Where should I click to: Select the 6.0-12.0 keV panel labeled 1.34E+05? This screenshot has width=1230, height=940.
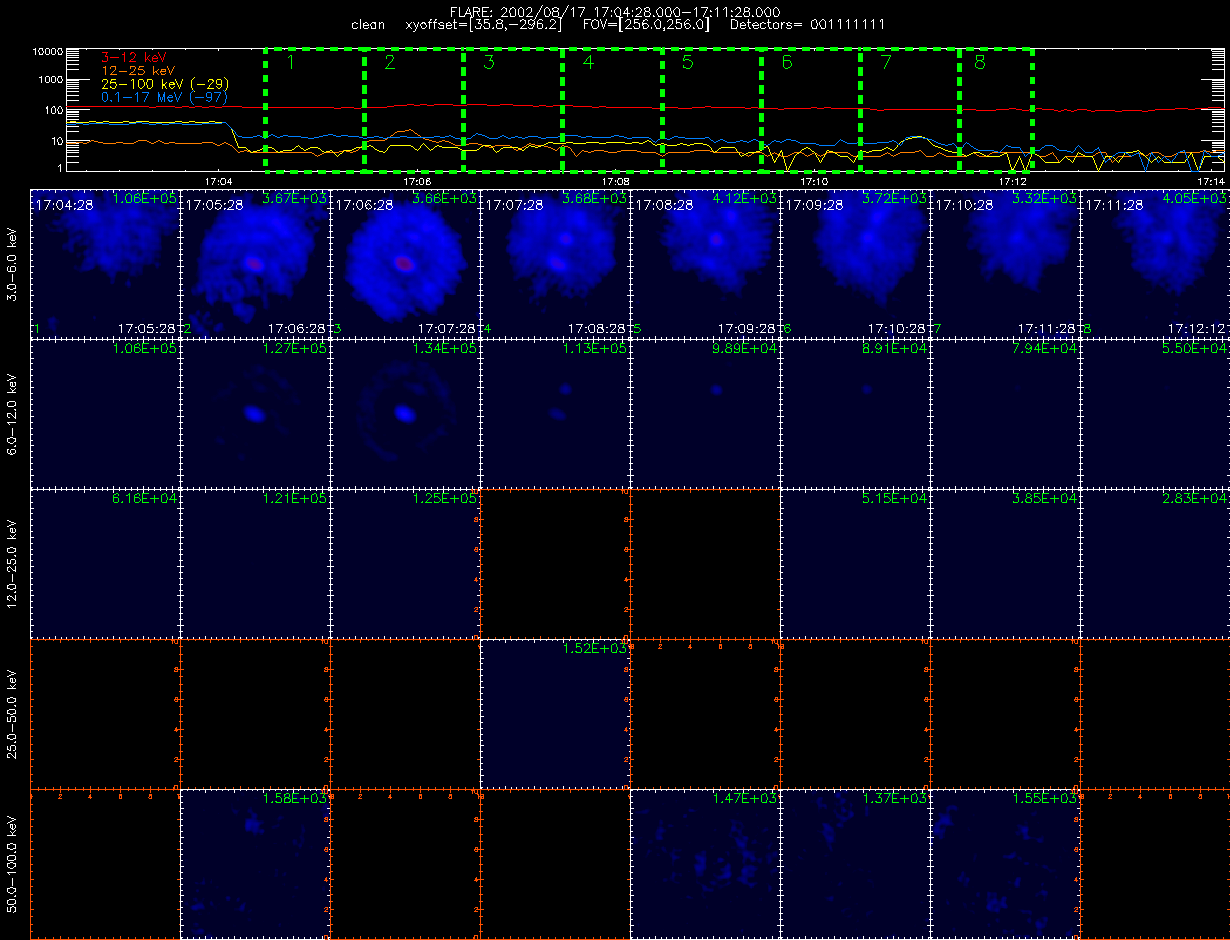click(x=405, y=413)
